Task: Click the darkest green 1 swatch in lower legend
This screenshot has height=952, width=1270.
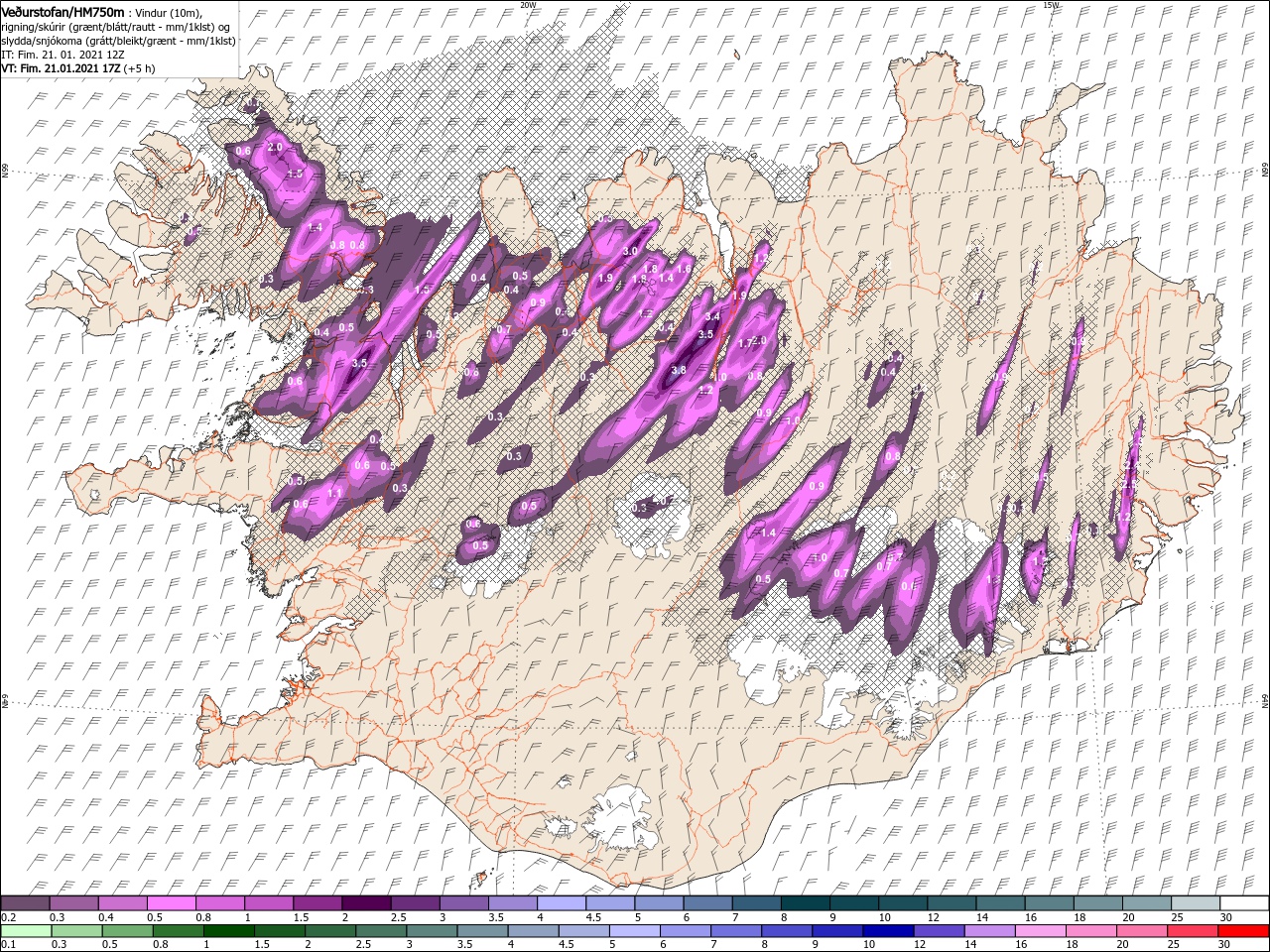Action: (228, 931)
